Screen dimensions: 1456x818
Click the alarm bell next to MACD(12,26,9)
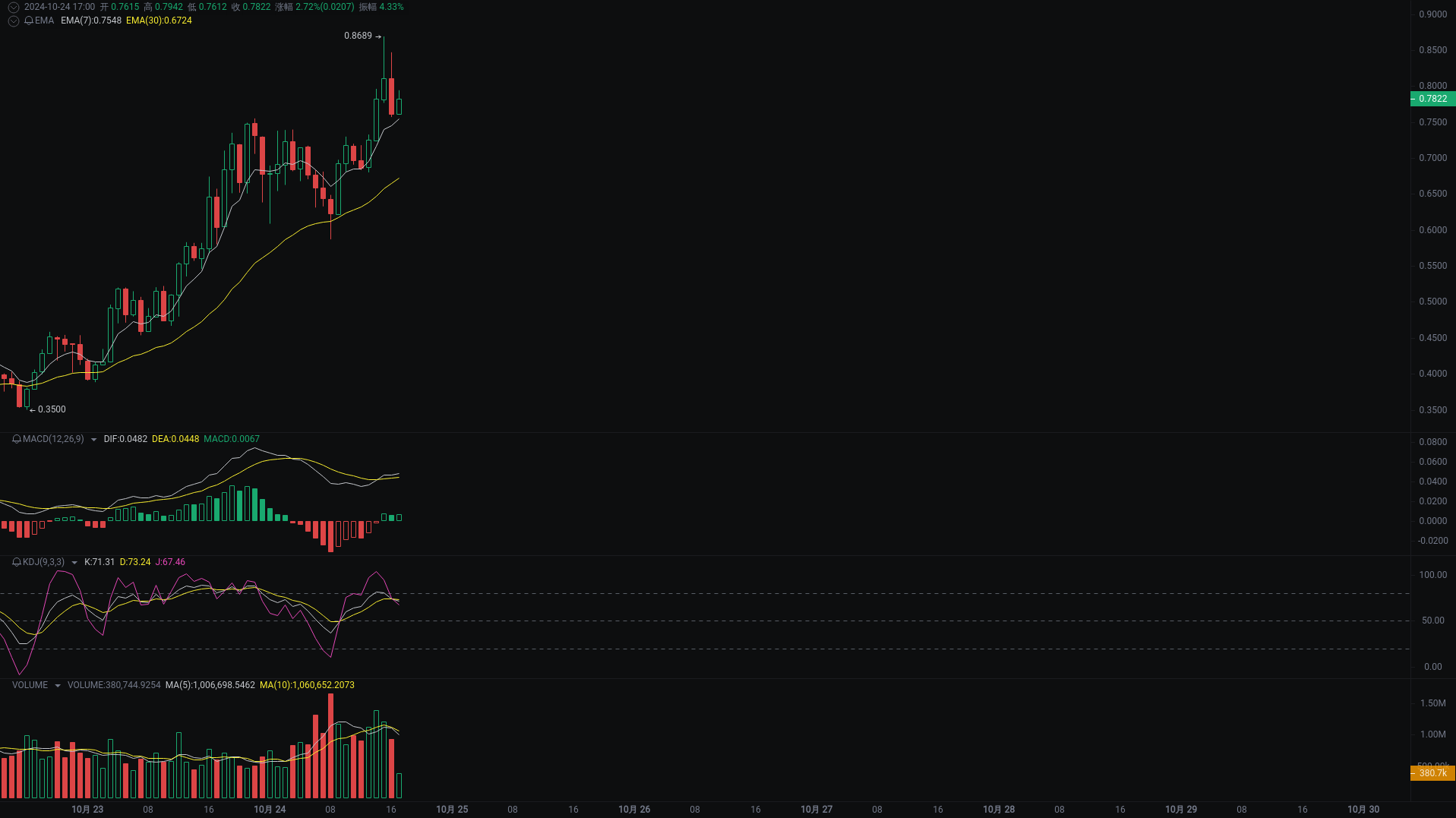click(x=16, y=438)
